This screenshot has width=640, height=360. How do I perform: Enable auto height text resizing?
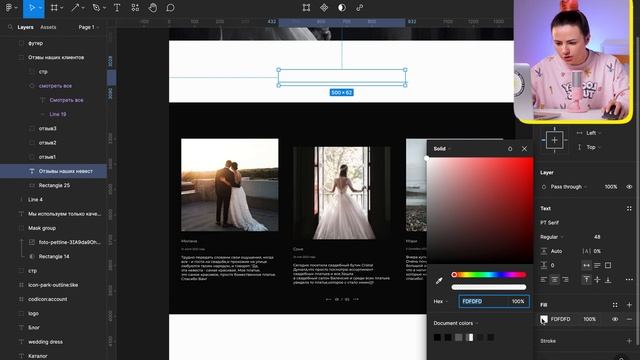tap(597, 265)
